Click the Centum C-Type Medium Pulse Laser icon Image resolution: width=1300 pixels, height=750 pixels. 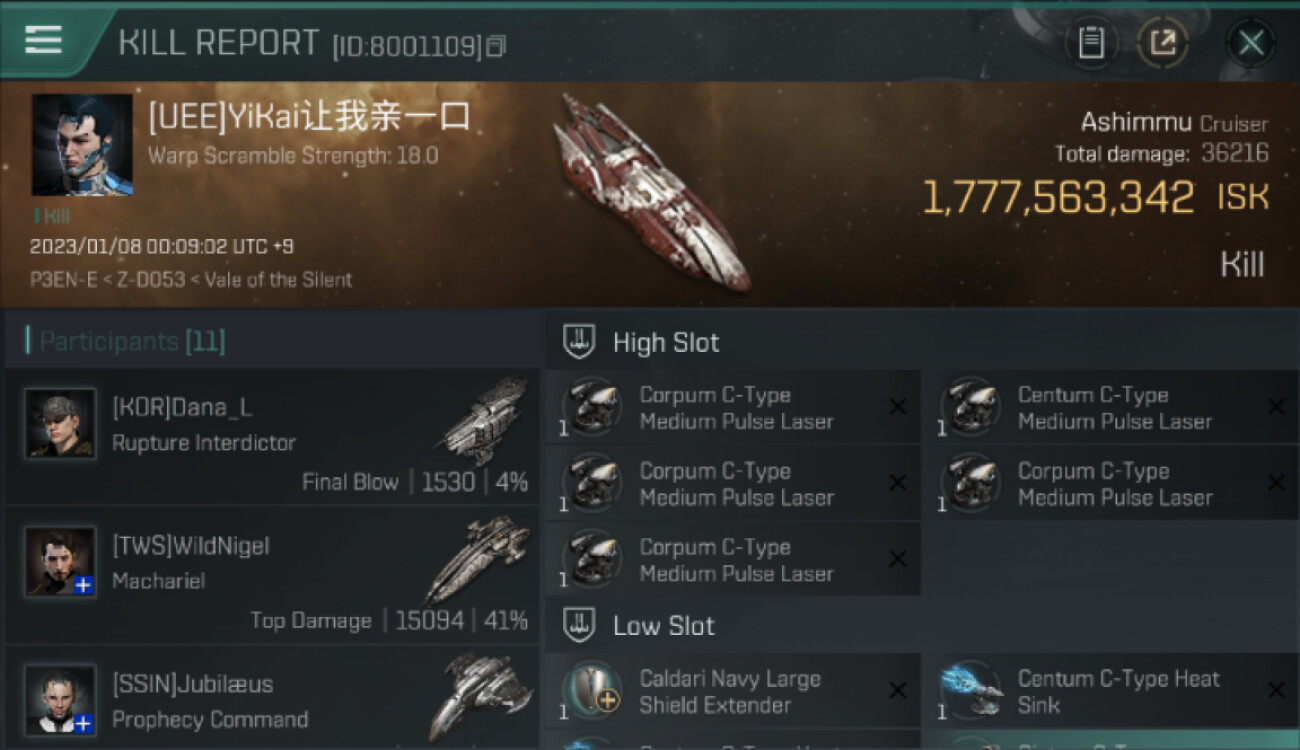[x=971, y=408]
